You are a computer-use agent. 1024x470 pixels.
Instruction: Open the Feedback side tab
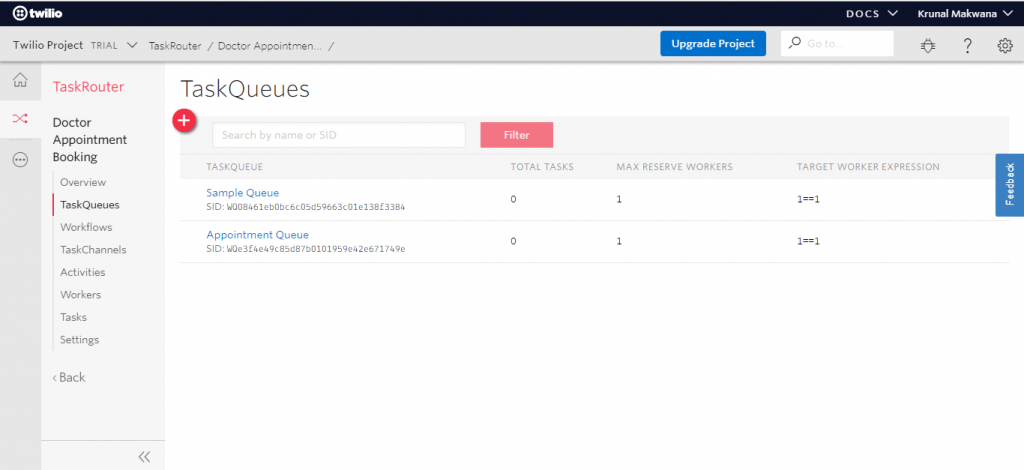pos(1010,185)
